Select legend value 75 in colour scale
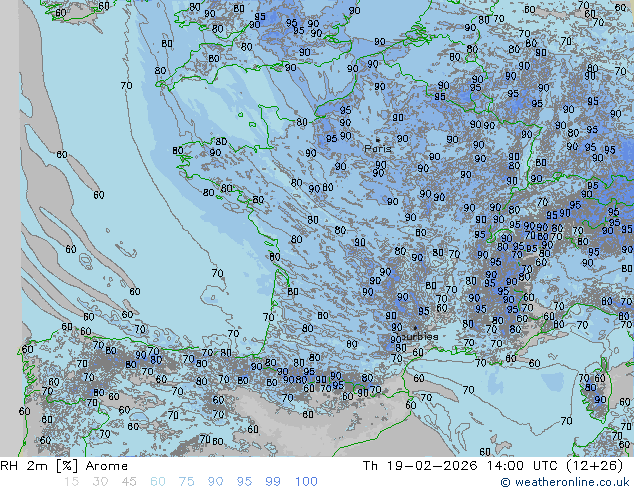Viewport: 634px width, 490px height. (186, 482)
